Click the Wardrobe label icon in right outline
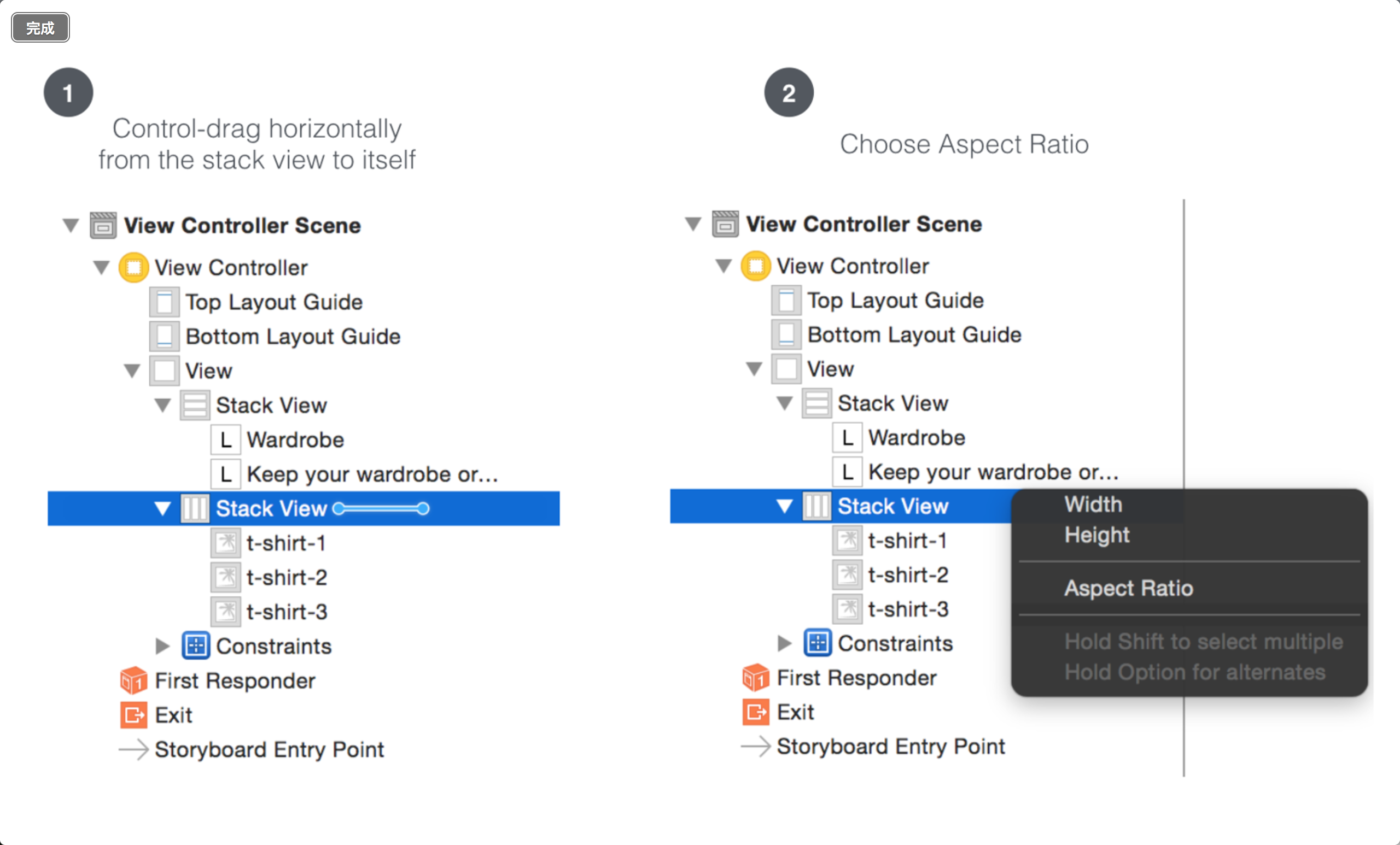The image size is (1400, 845). pos(847,438)
